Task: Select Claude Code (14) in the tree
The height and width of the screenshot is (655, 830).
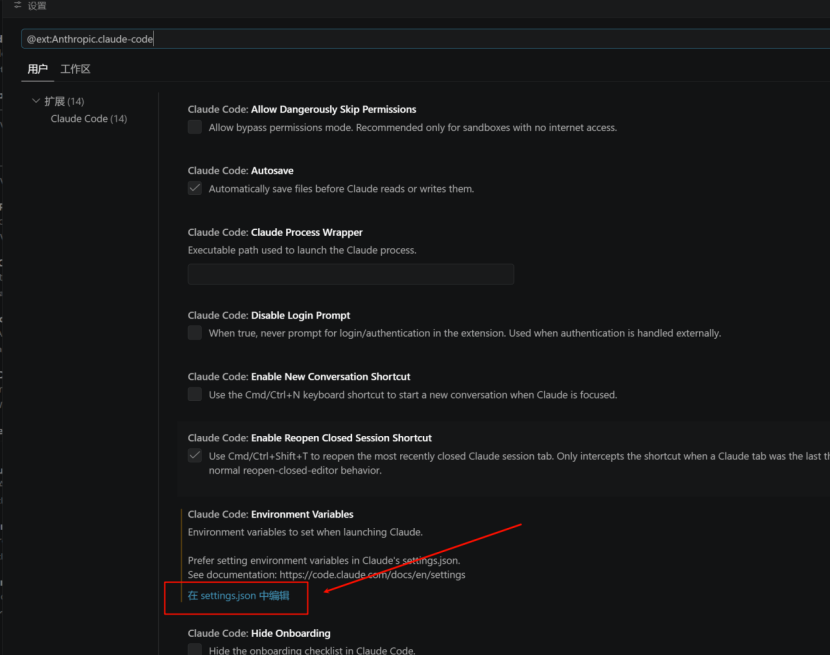Action: pos(89,119)
